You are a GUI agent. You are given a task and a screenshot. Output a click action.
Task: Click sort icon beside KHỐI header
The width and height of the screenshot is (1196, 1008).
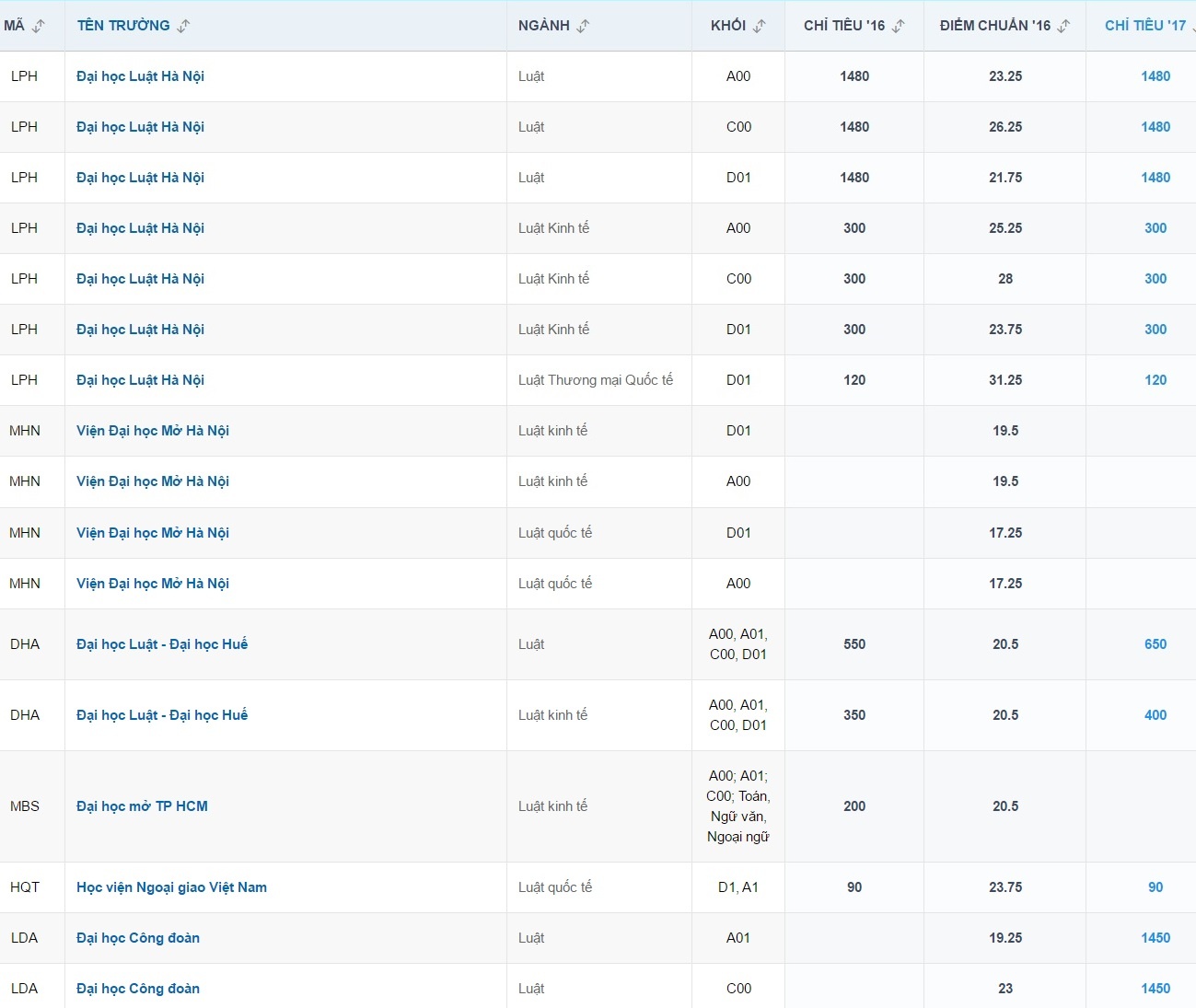click(759, 26)
